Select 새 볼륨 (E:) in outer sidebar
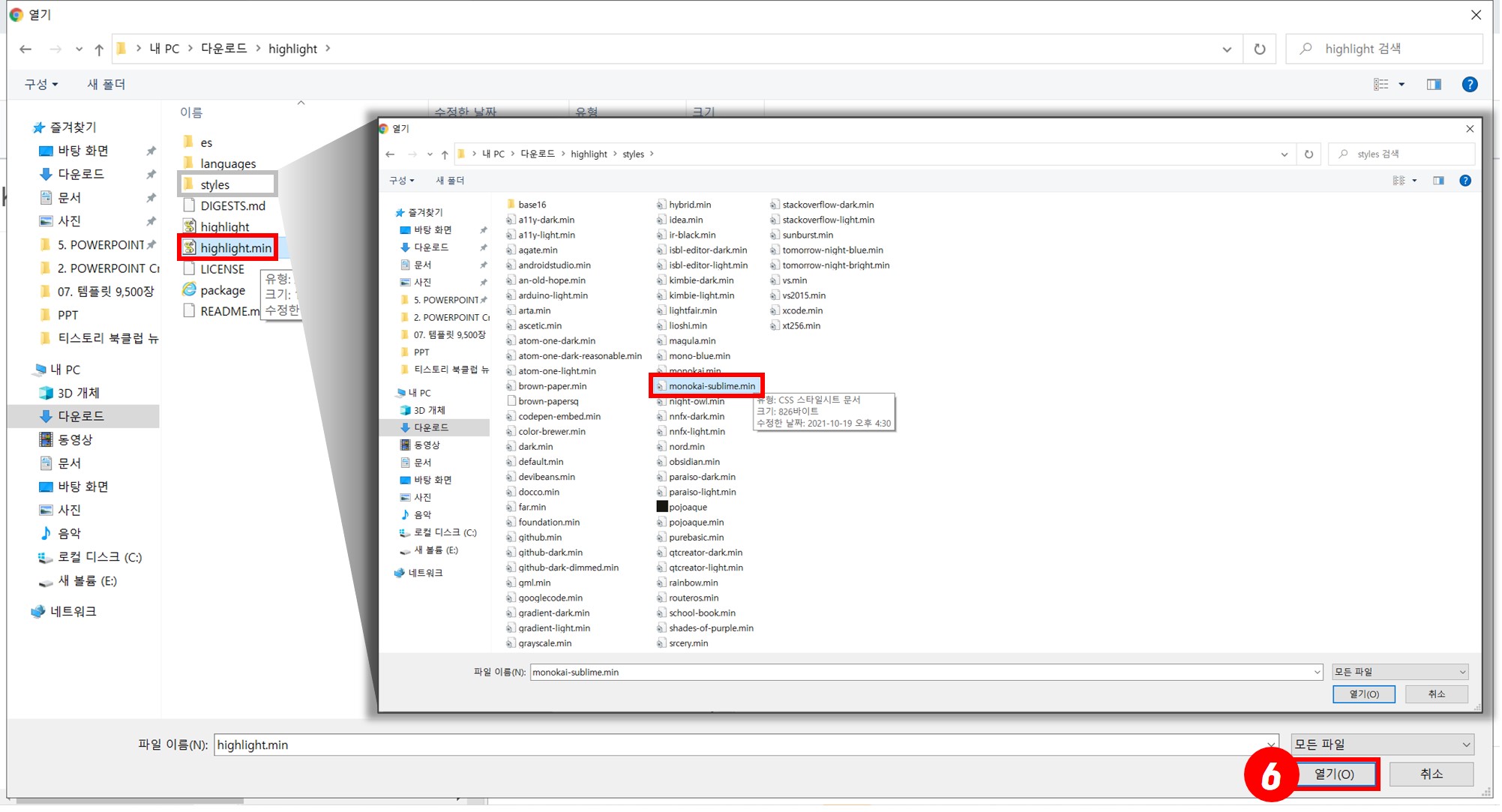1502x812 pixels. tap(87, 580)
